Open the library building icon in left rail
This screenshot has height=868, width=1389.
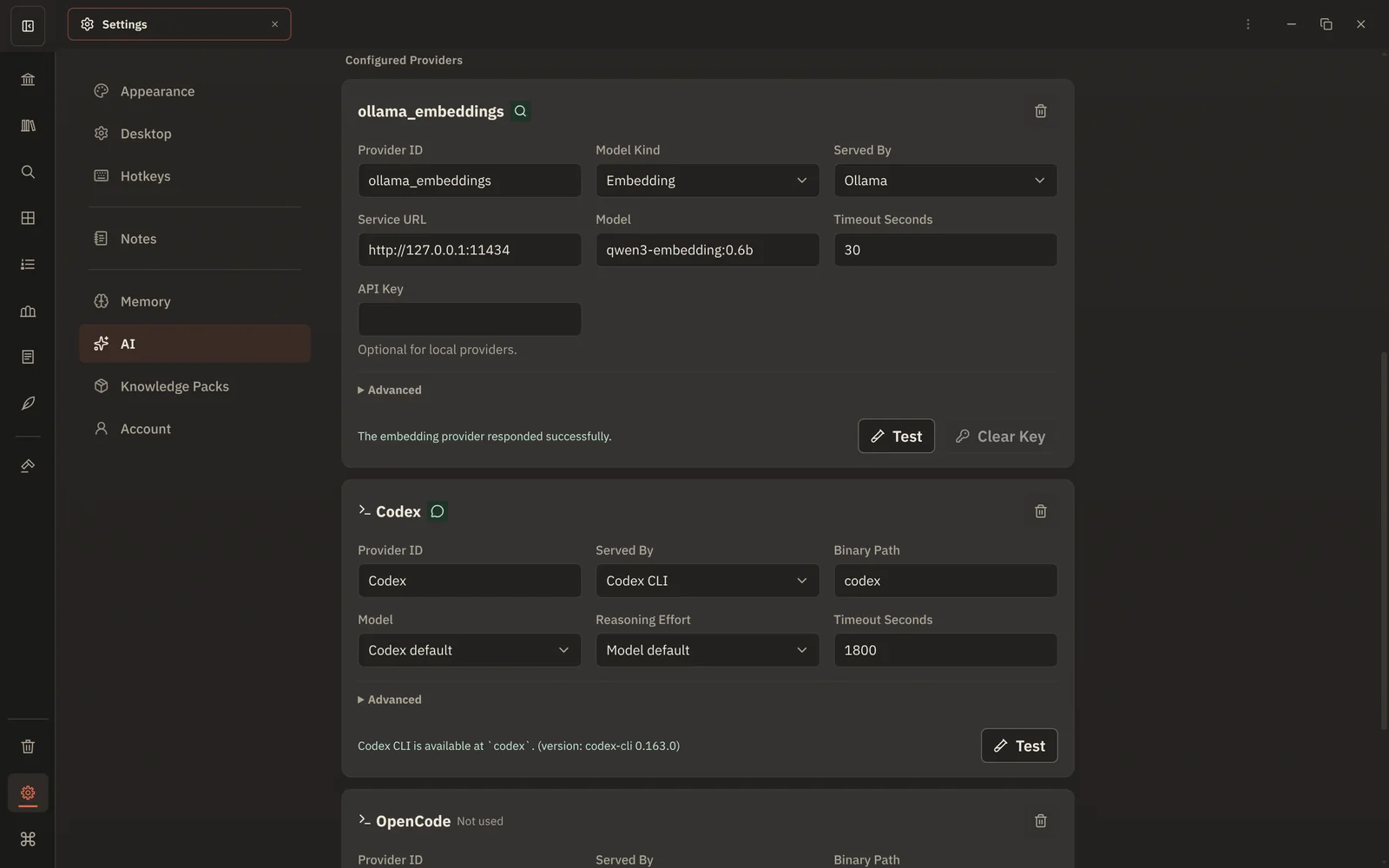coord(28,80)
